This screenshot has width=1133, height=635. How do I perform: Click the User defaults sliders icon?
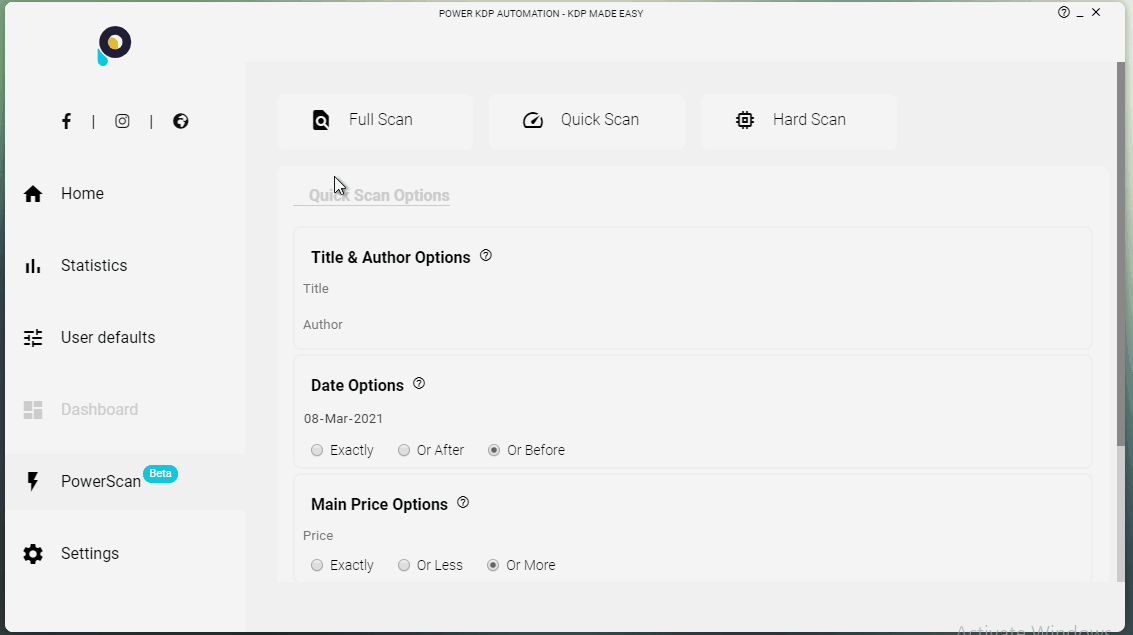33,337
